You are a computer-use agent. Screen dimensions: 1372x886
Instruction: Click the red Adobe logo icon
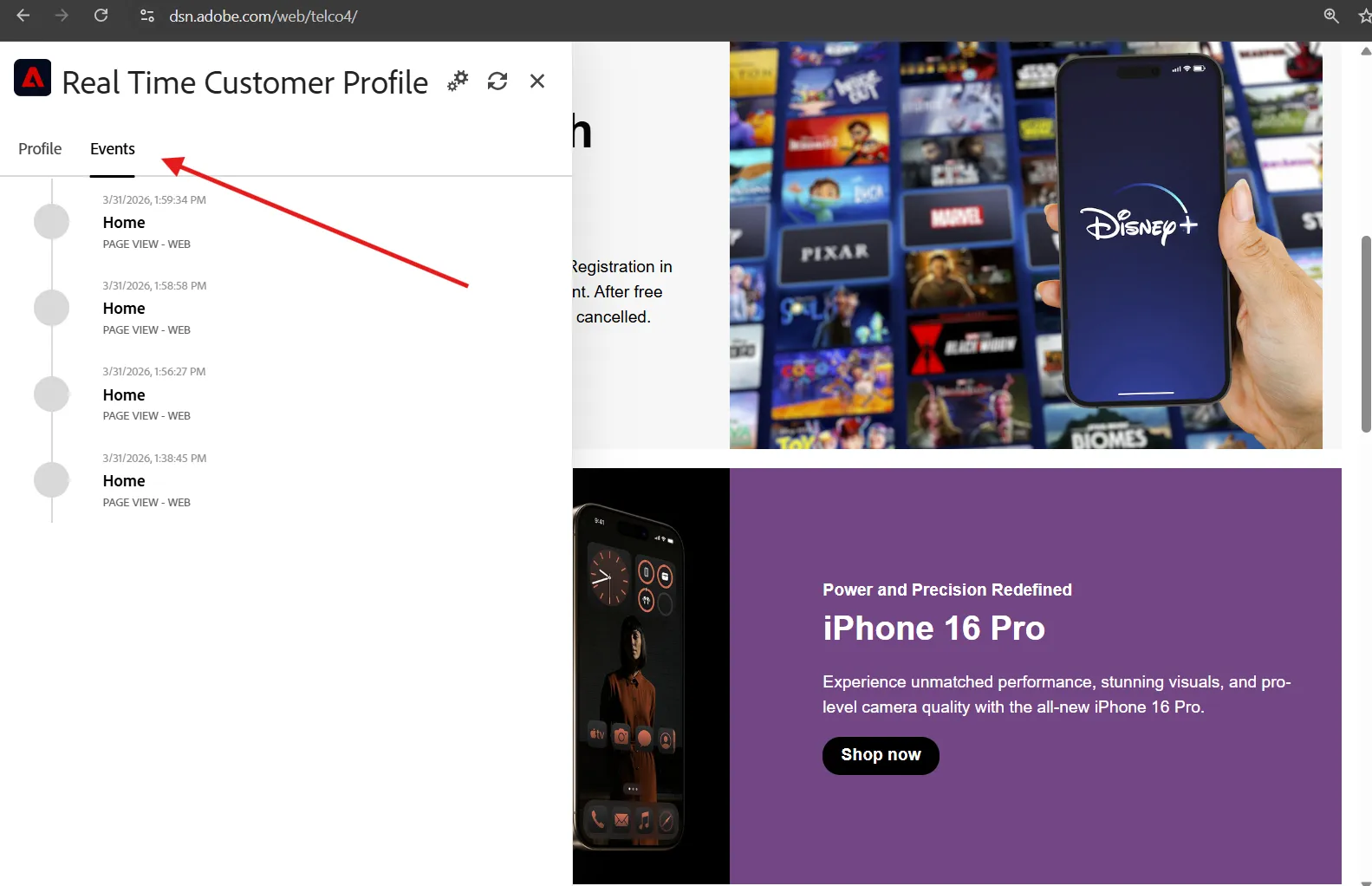[x=33, y=78]
